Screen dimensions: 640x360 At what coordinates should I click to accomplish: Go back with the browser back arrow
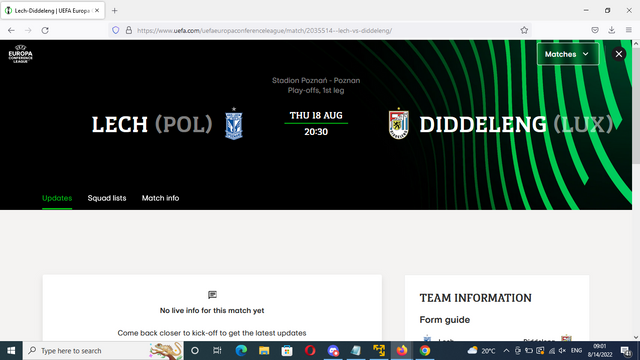11,30
